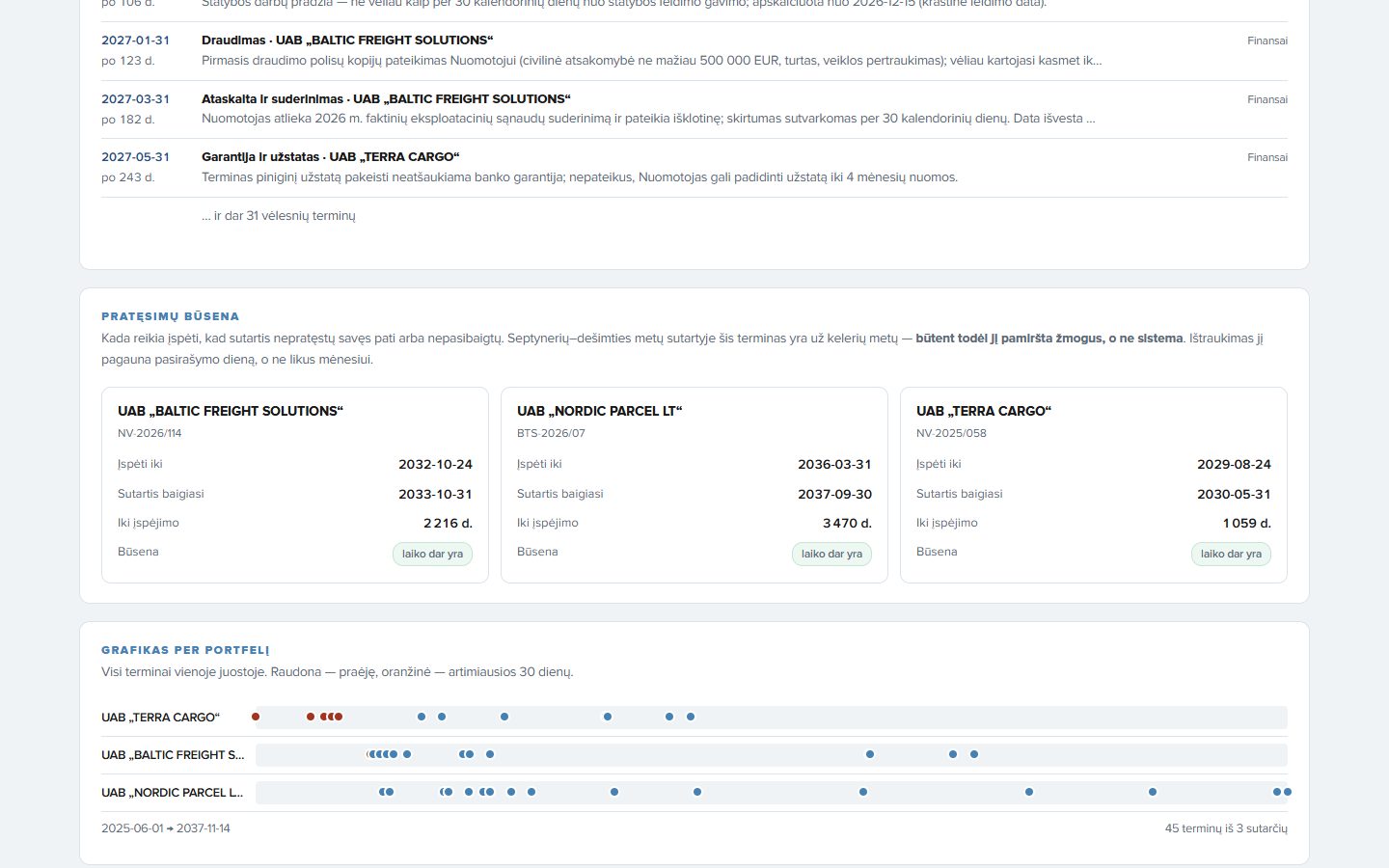This screenshot has width=1389, height=868.
Task: Select the Garantija ir užstatas · TERRA CARGO title
Action: [x=331, y=157]
